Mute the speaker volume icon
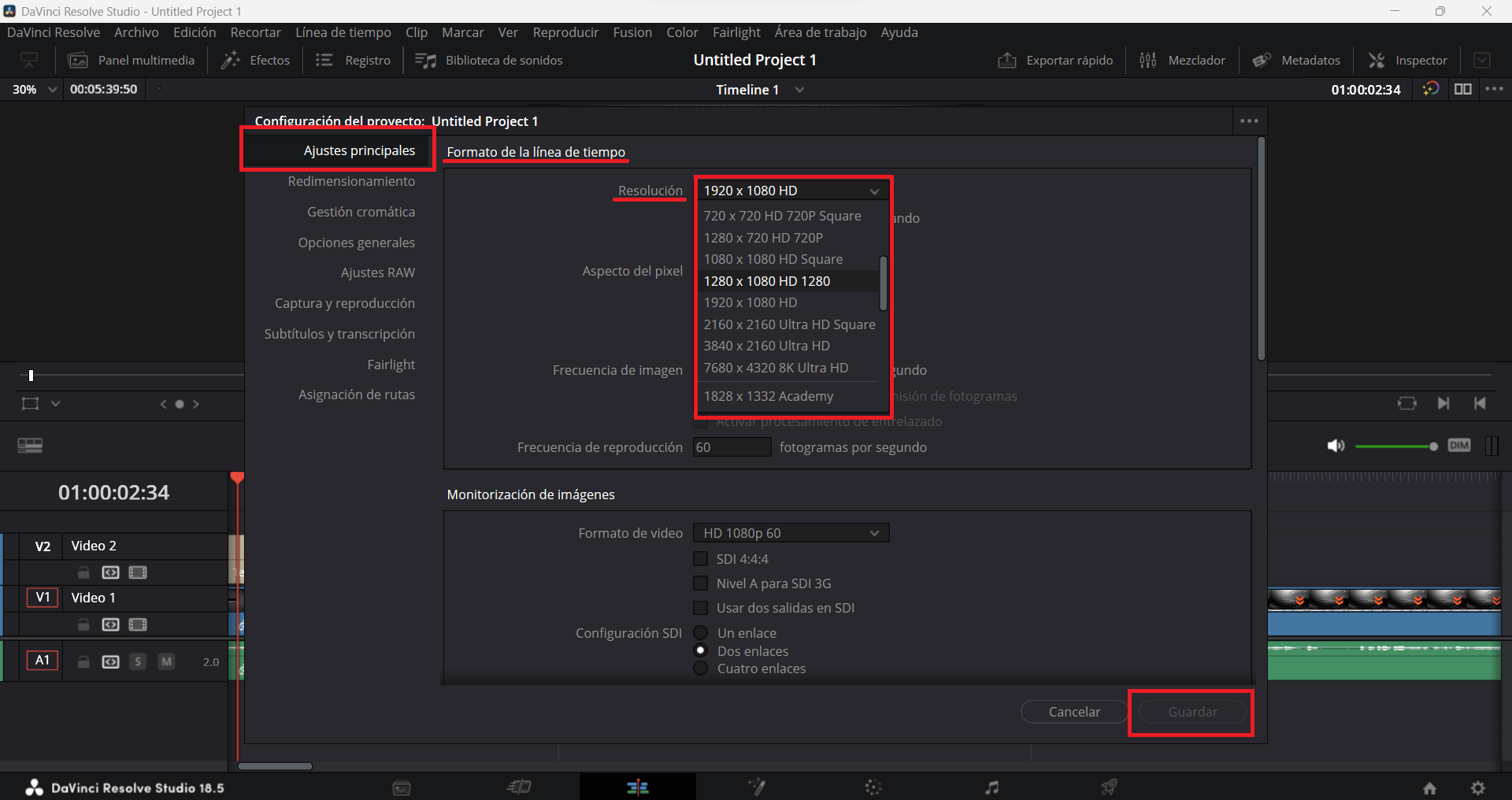The height and width of the screenshot is (800, 1512). pos(1336,446)
